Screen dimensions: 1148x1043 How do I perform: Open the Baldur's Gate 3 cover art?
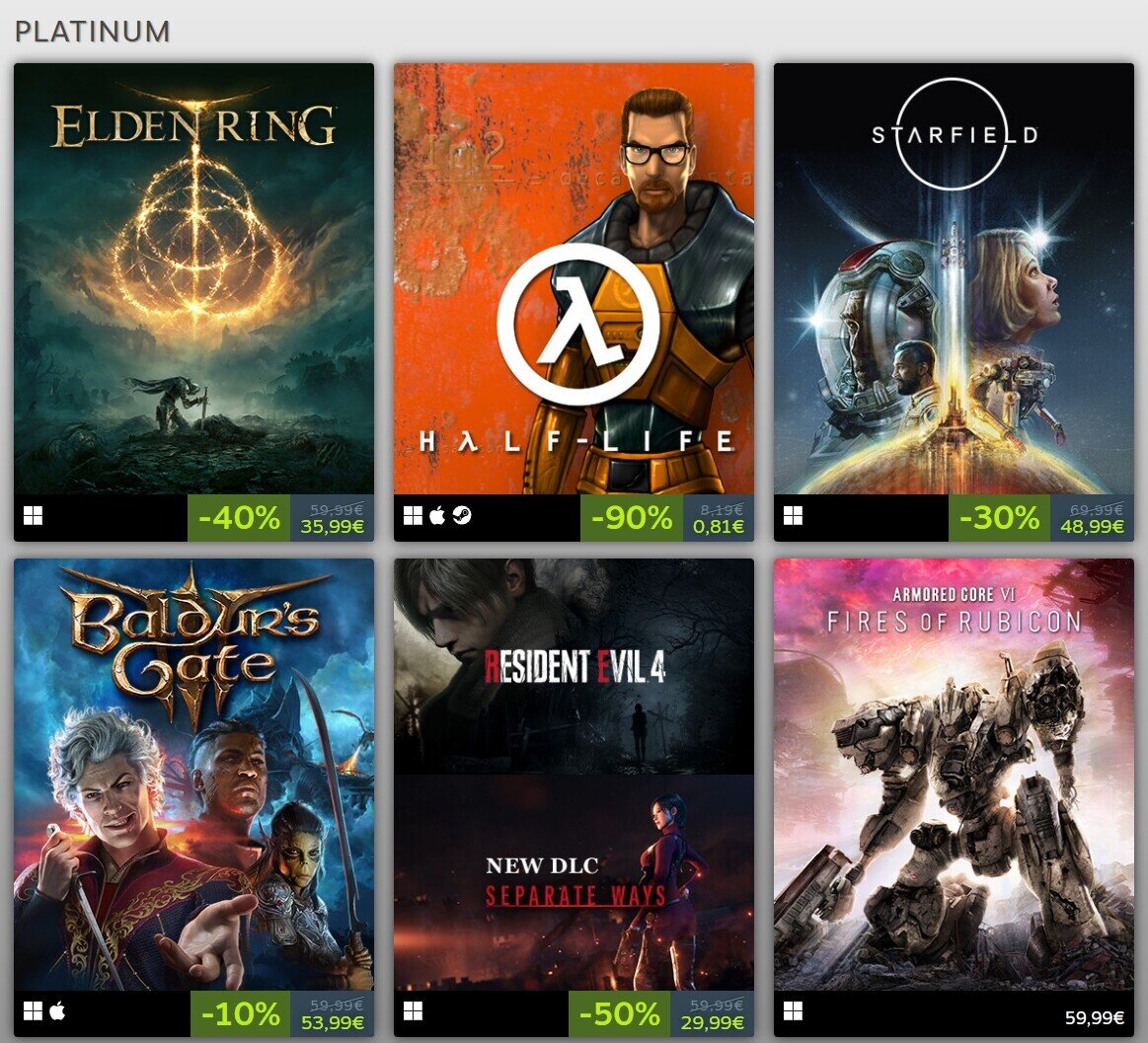(x=194, y=775)
